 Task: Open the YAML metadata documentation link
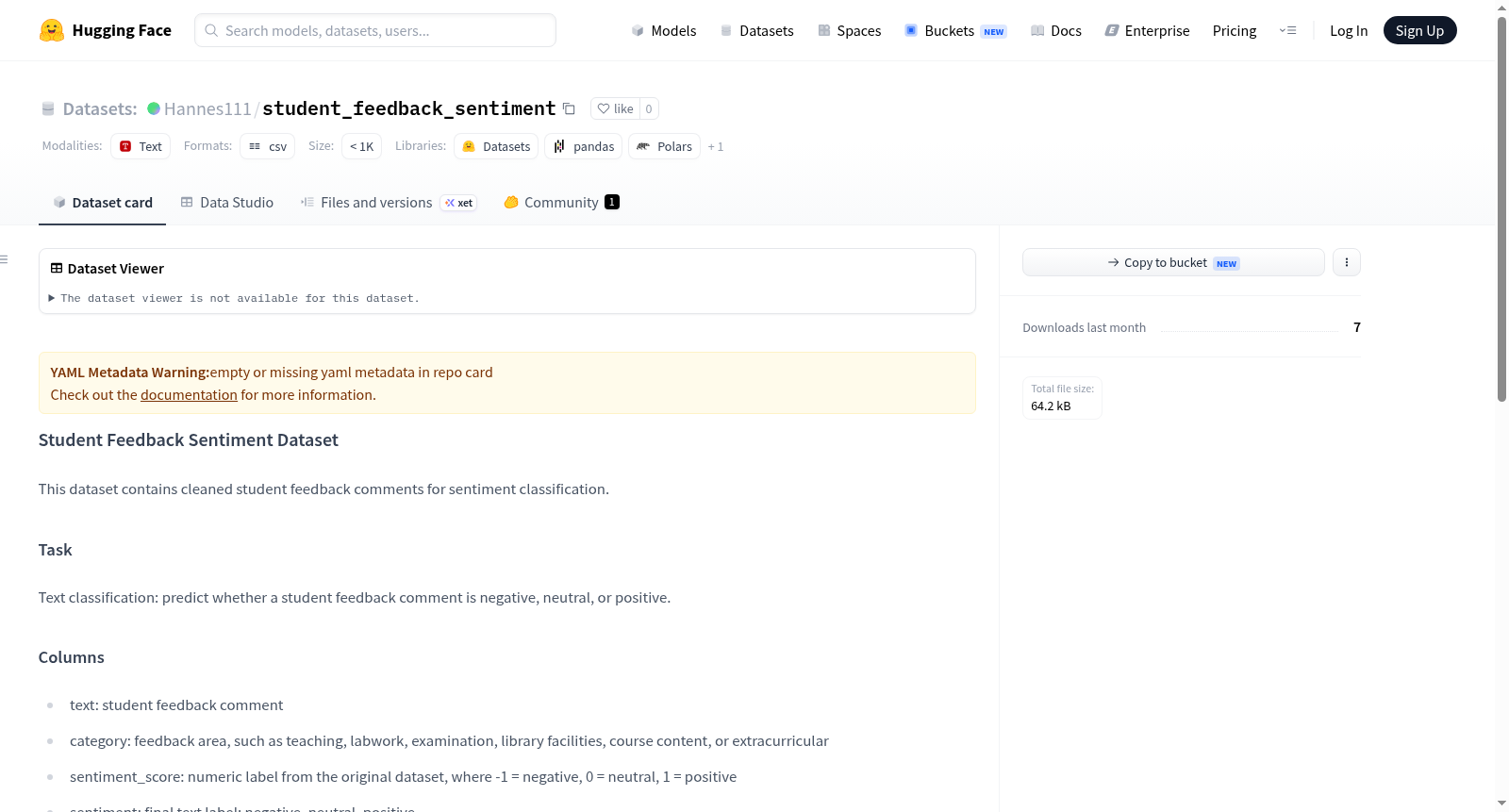tap(189, 395)
